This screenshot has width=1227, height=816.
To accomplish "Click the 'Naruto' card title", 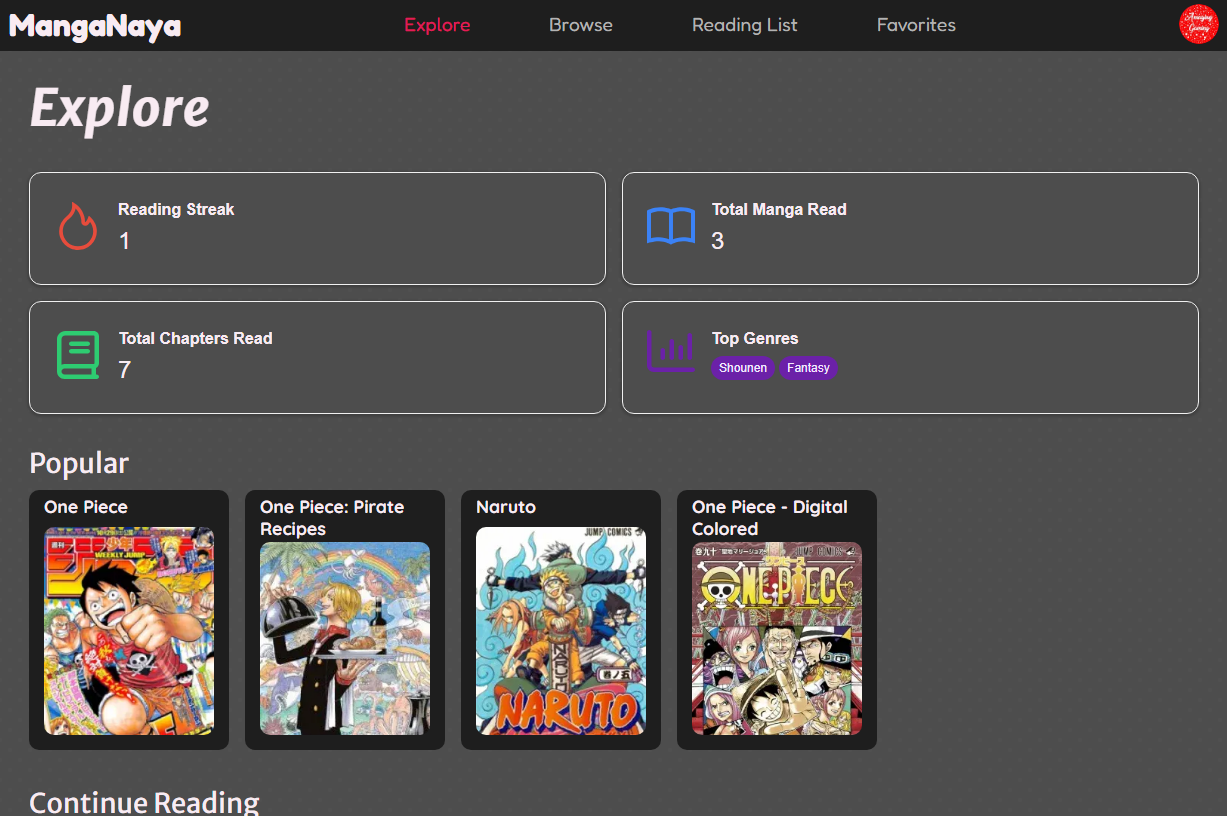I will 506,507.
